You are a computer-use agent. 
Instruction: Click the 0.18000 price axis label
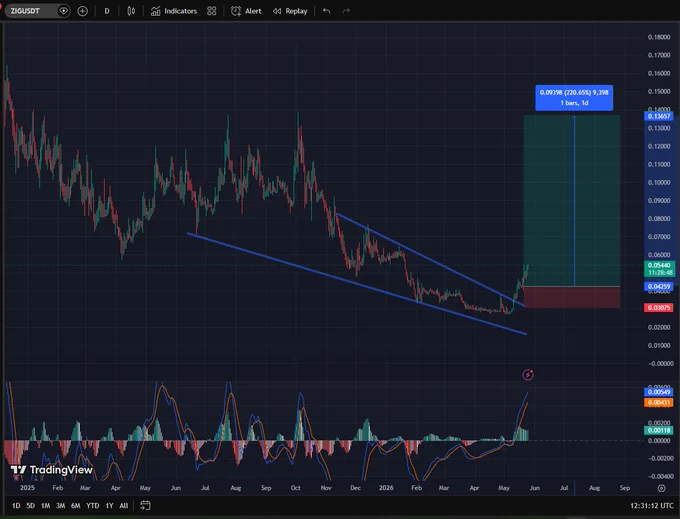tap(659, 37)
